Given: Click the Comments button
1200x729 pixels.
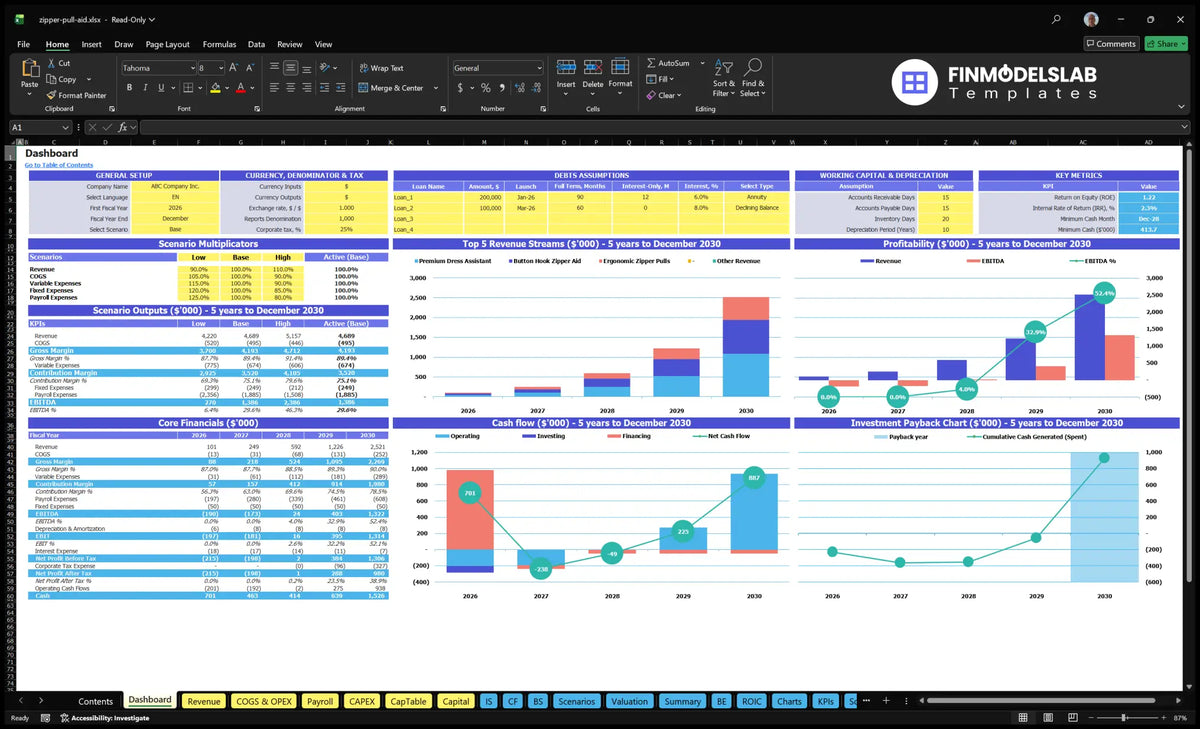Looking at the screenshot, I should click(x=1111, y=44).
